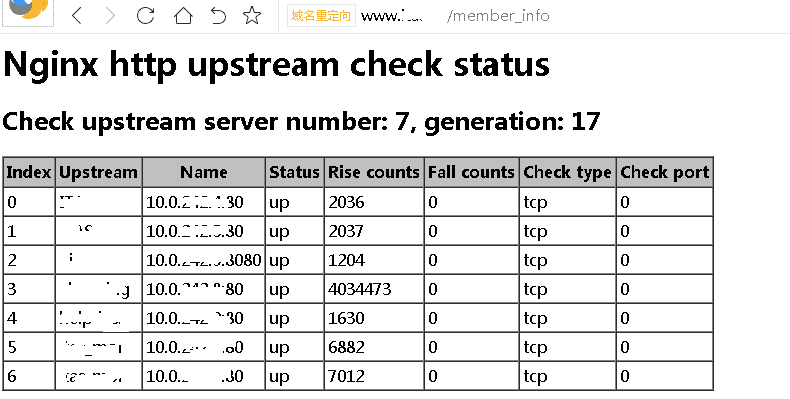
Task: Click the browser forward arrow
Action: 110,16
